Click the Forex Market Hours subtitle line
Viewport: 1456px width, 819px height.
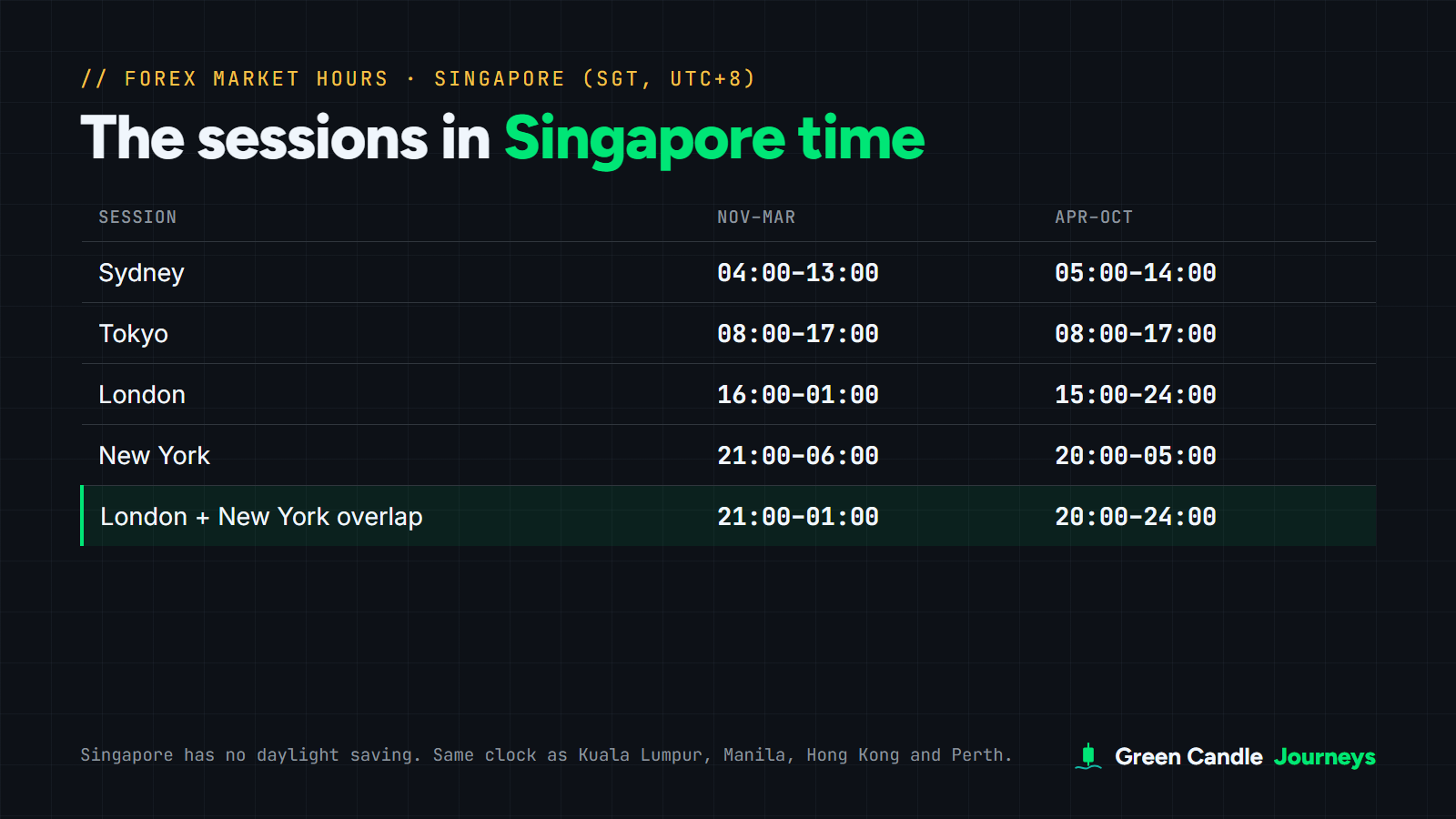click(x=419, y=79)
